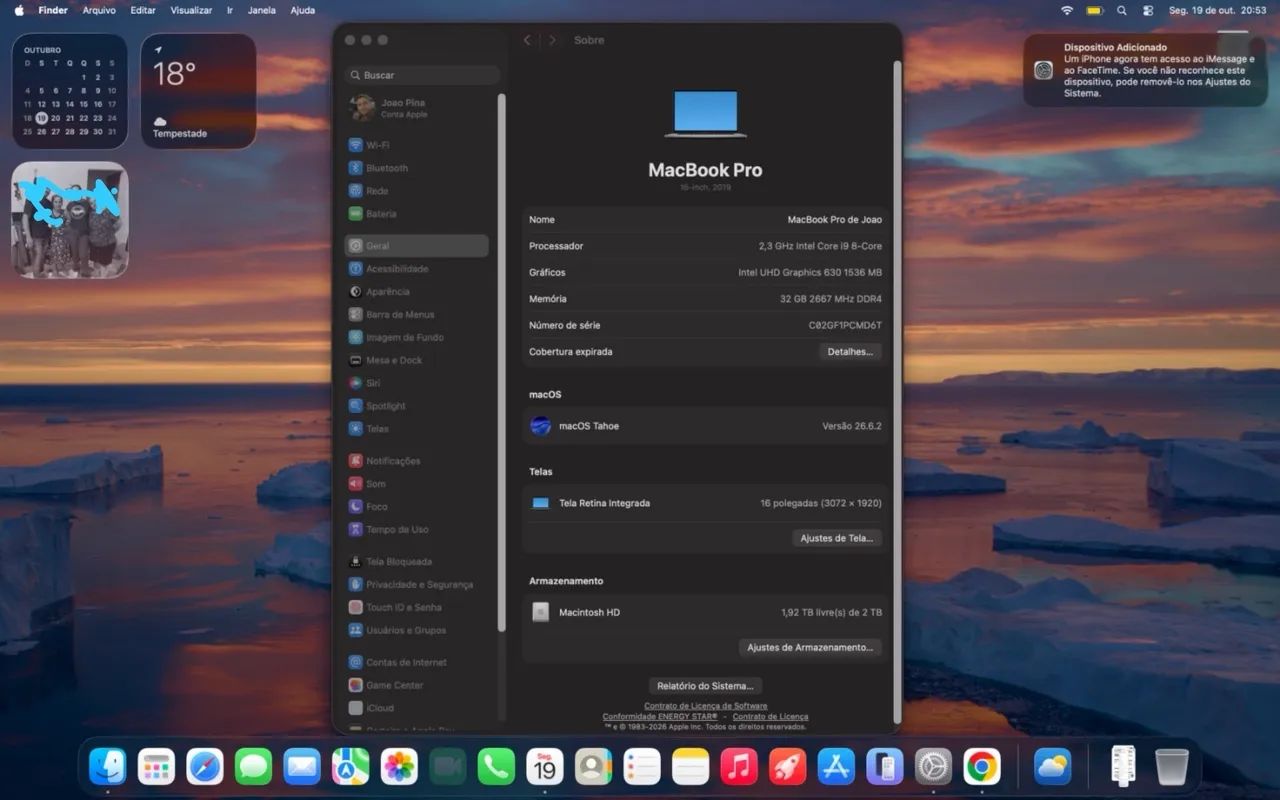Click the Macintosh HD storage row

(x=705, y=612)
